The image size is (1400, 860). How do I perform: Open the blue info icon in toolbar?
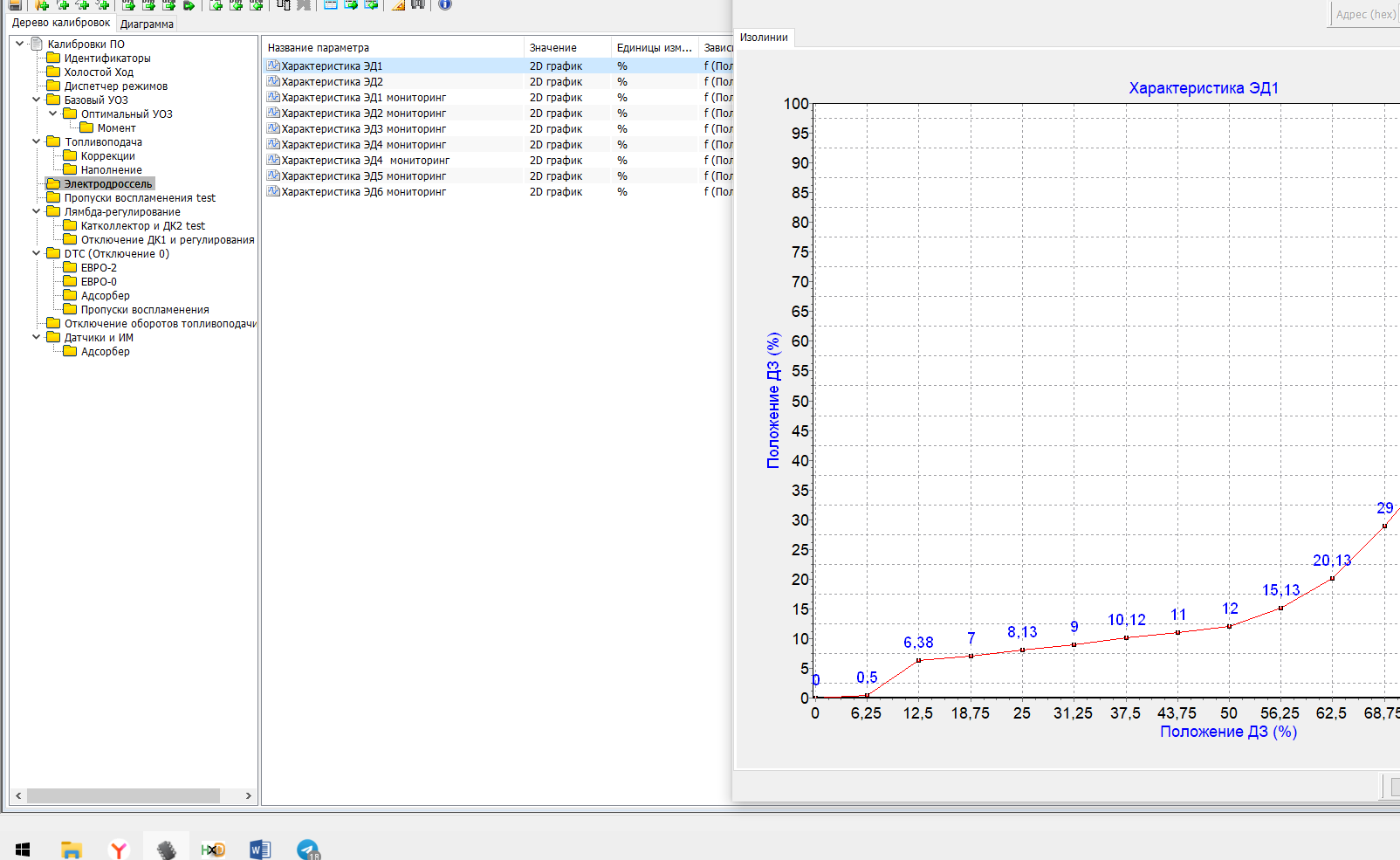point(445,4)
